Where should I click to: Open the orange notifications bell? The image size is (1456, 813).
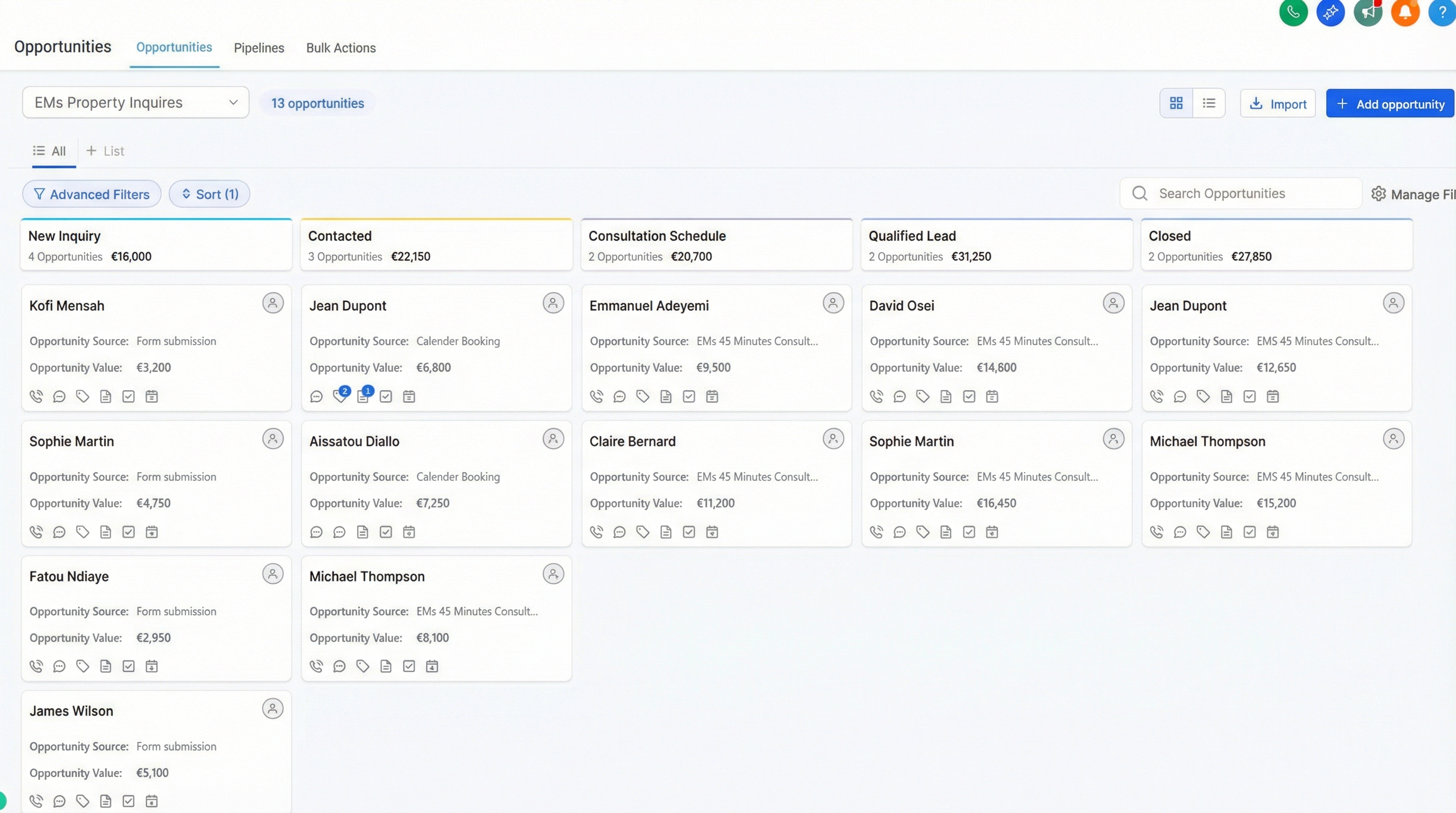pyautogui.click(x=1405, y=12)
